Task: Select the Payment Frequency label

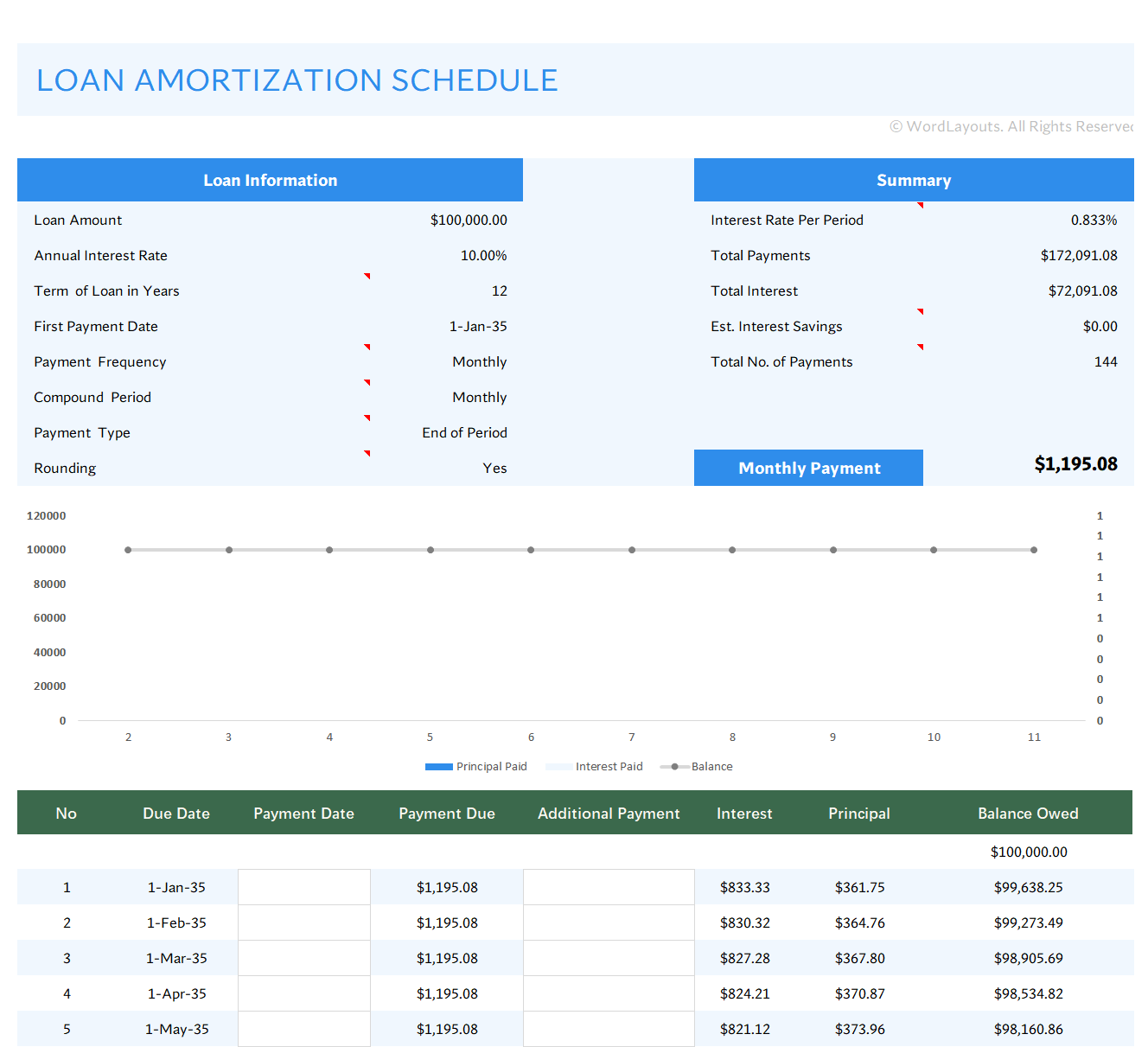Action: point(100,362)
